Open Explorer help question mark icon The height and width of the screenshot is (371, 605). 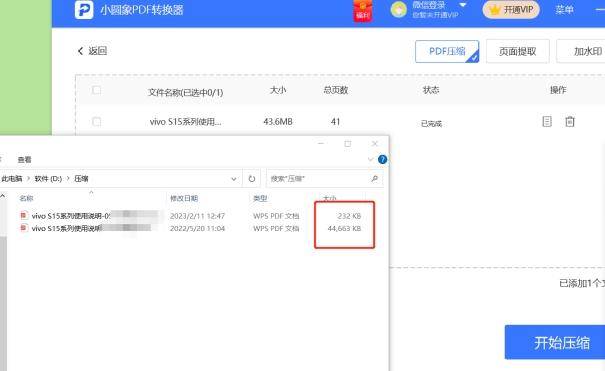point(382,159)
